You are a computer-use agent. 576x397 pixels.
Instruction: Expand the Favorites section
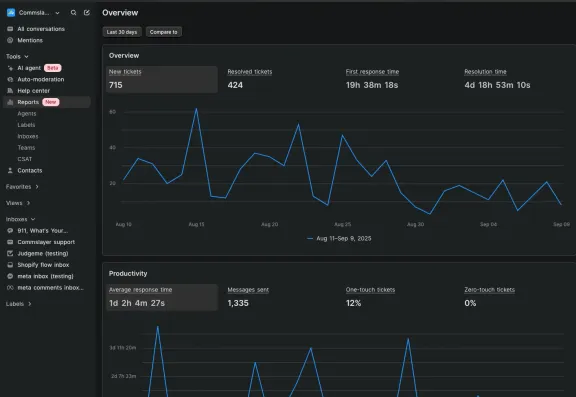22,187
